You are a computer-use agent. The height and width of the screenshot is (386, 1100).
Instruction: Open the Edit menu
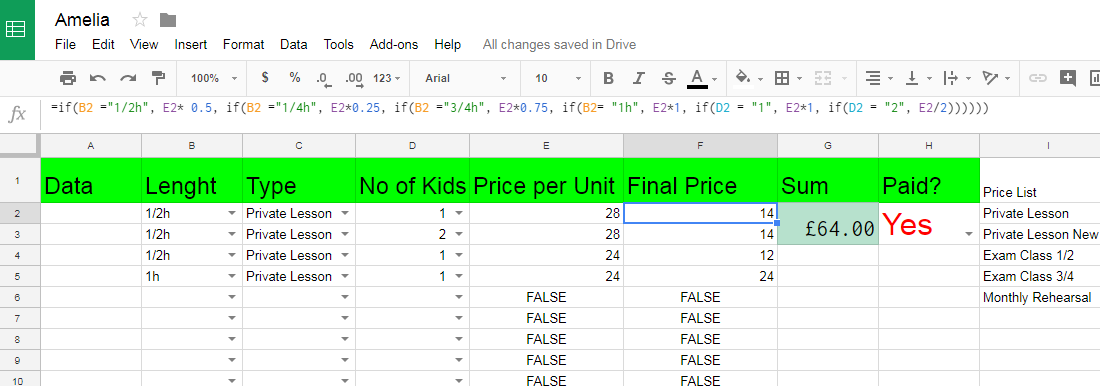[x=102, y=44]
